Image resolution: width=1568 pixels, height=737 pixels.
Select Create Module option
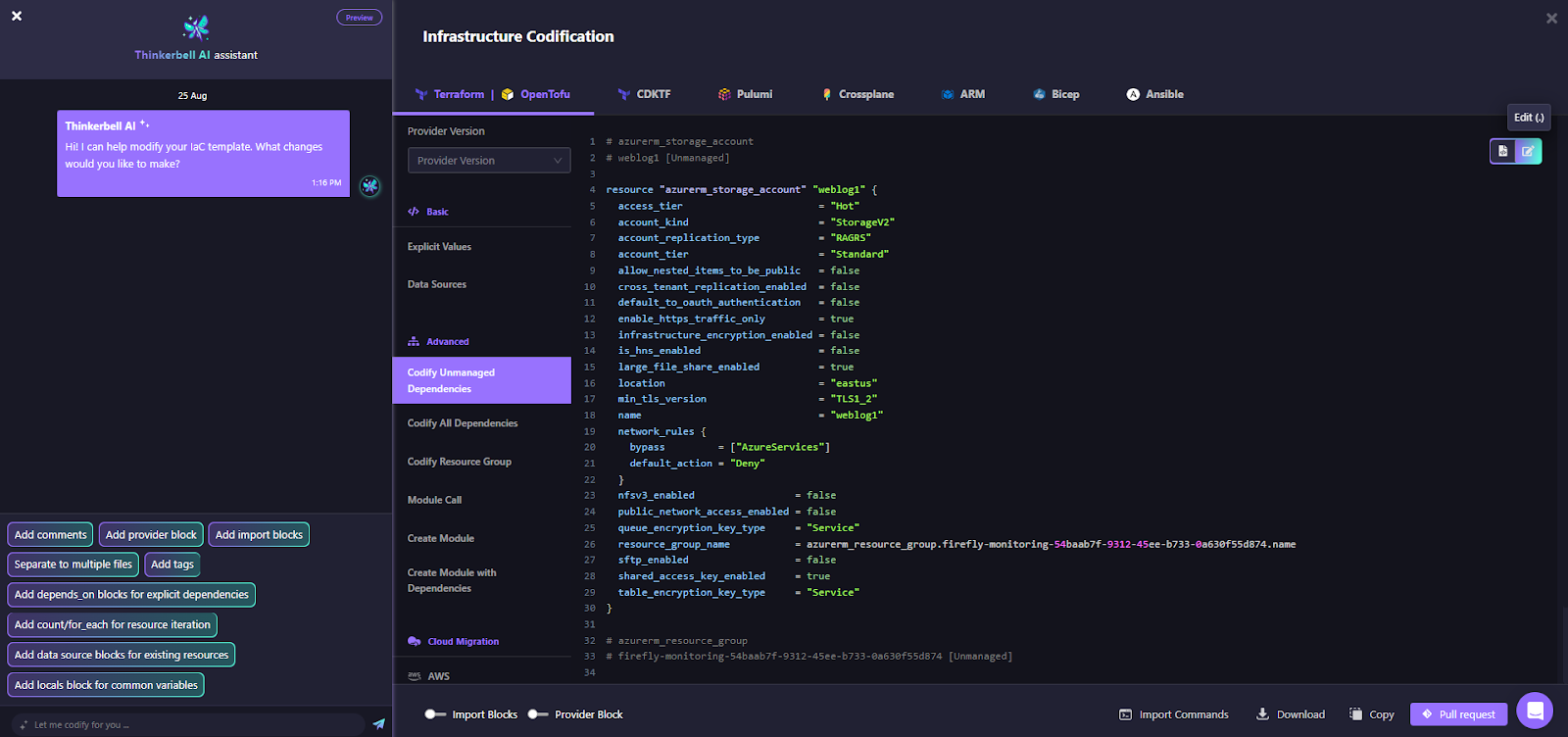pos(441,538)
